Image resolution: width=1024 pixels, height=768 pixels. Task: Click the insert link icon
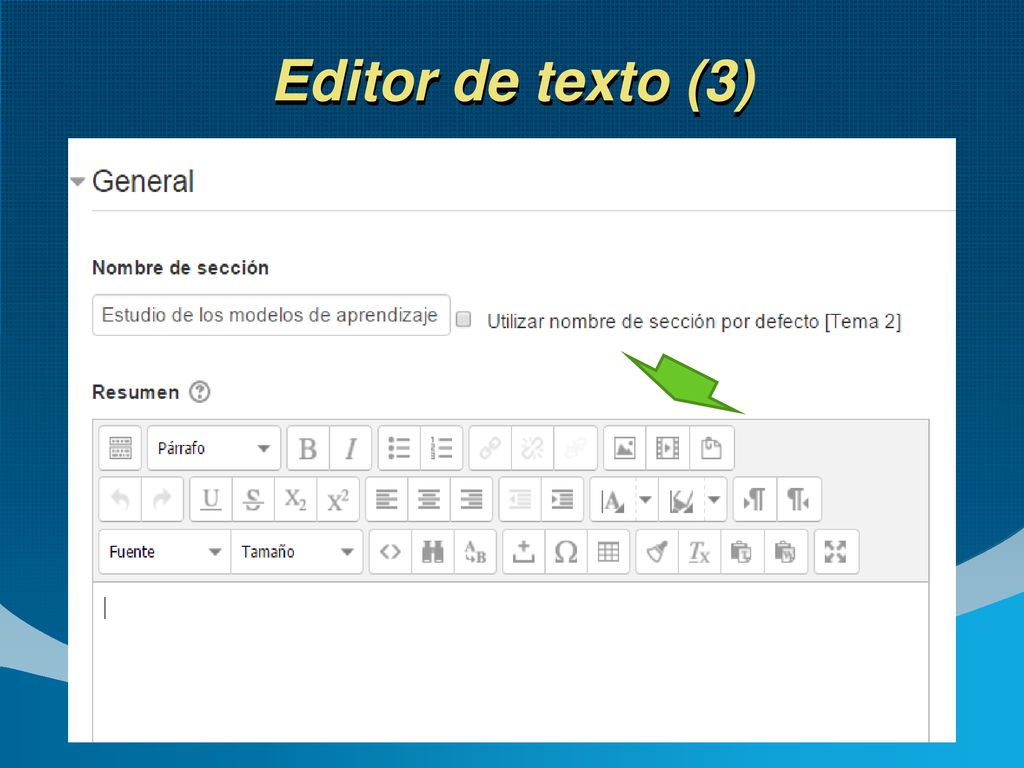point(490,448)
